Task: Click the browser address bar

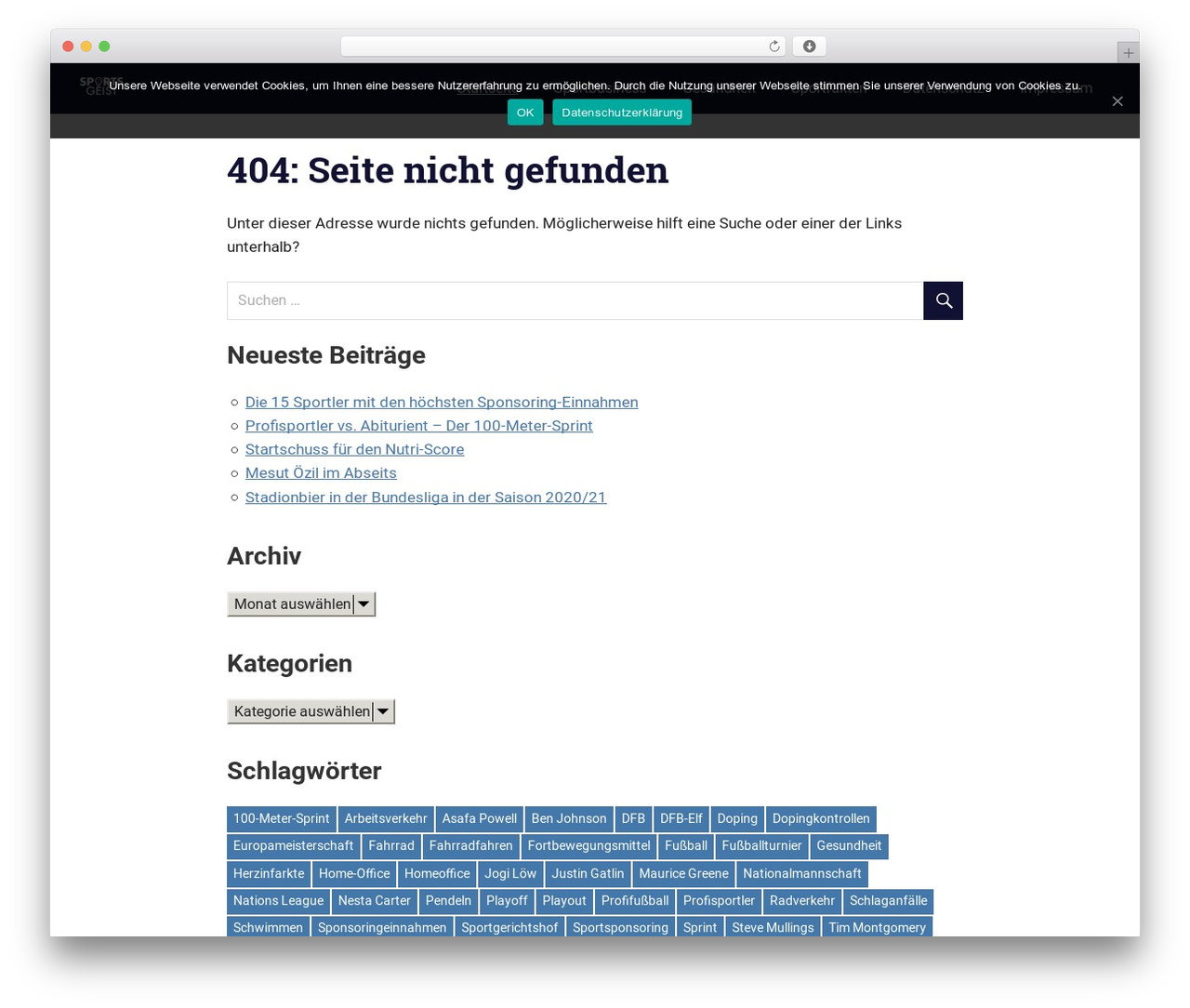Action: pos(562,46)
